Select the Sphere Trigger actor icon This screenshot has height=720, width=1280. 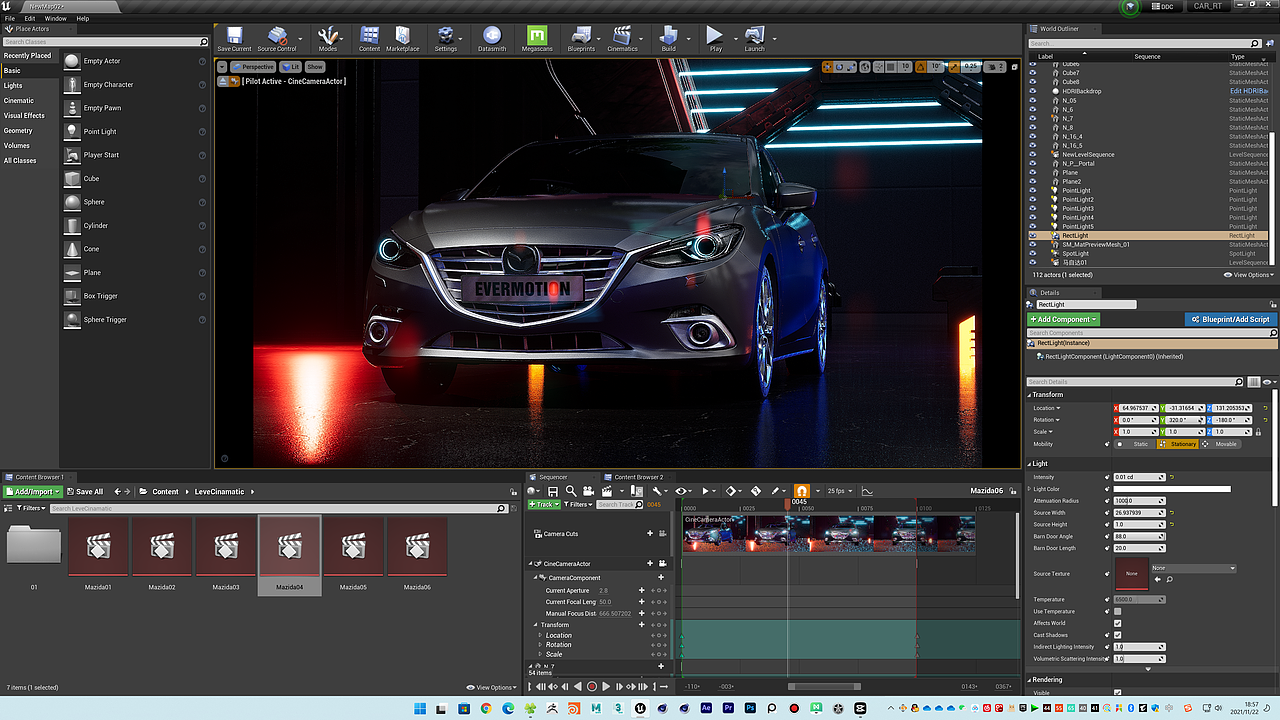(x=72, y=319)
